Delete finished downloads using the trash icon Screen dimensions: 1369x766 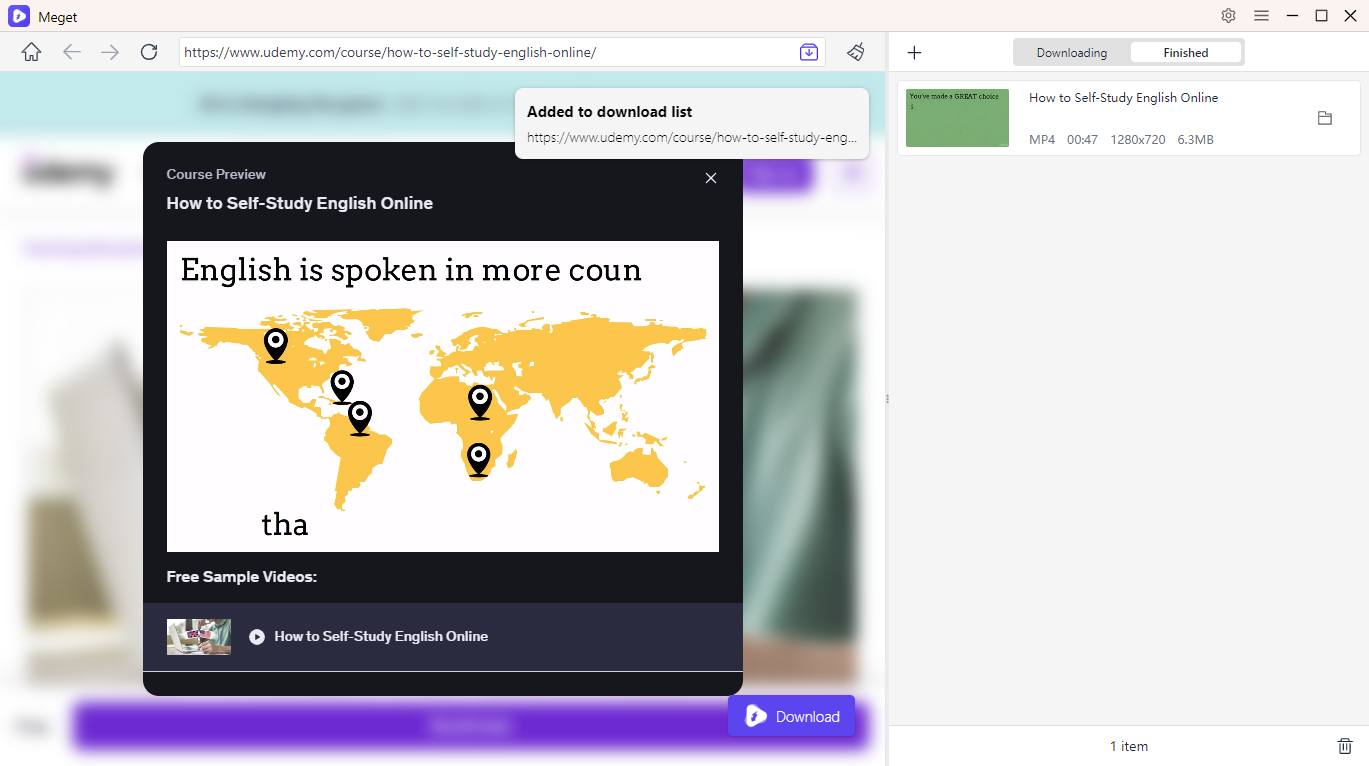coord(1345,746)
